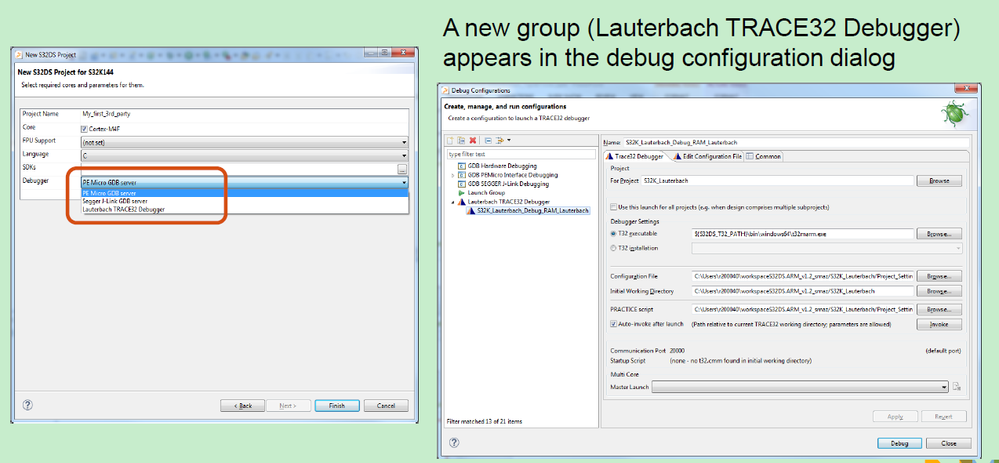This screenshot has width=999, height=463.
Task: Click the Invoke button
Action: [939, 324]
